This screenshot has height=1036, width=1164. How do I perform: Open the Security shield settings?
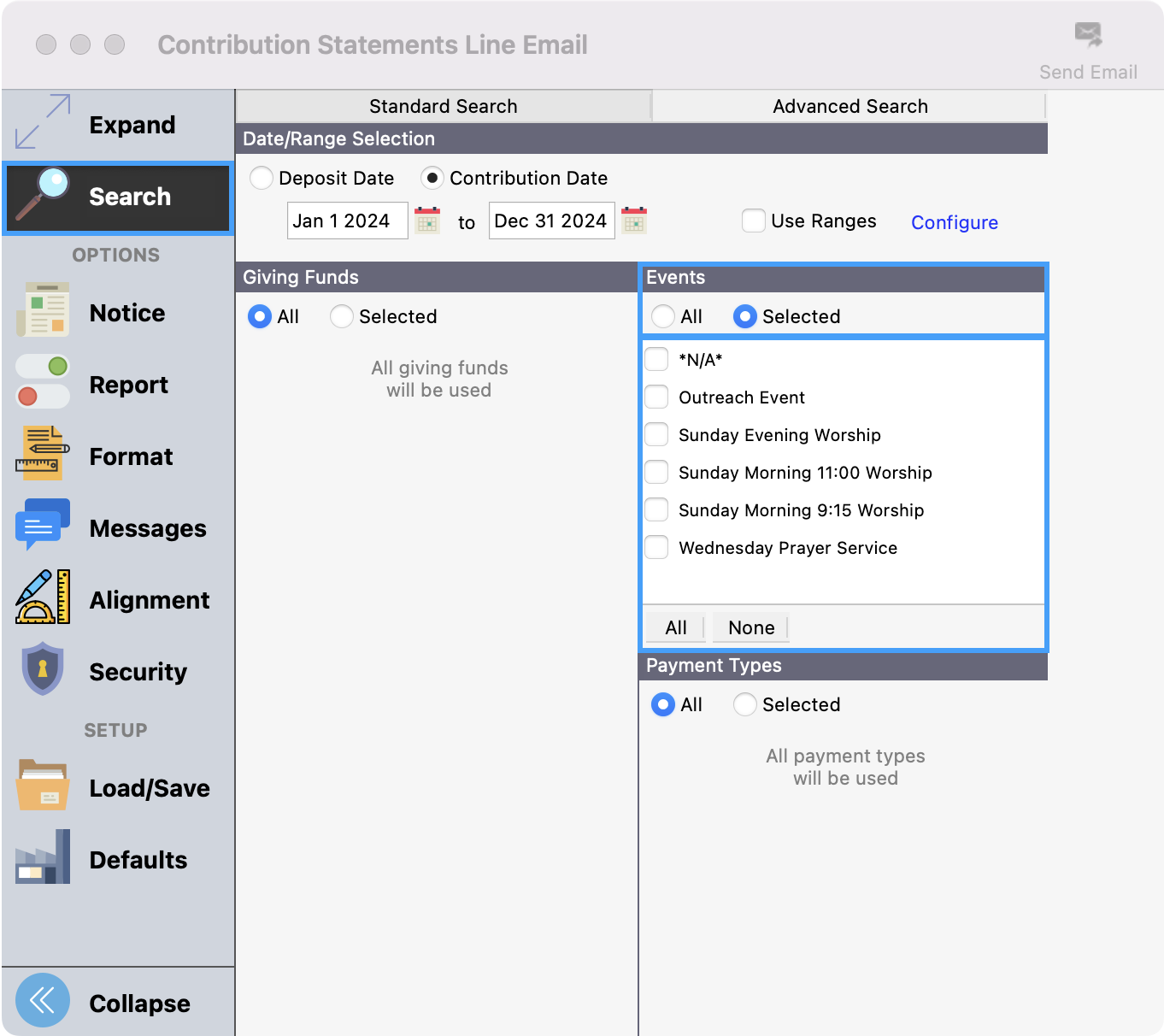(43, 668)
